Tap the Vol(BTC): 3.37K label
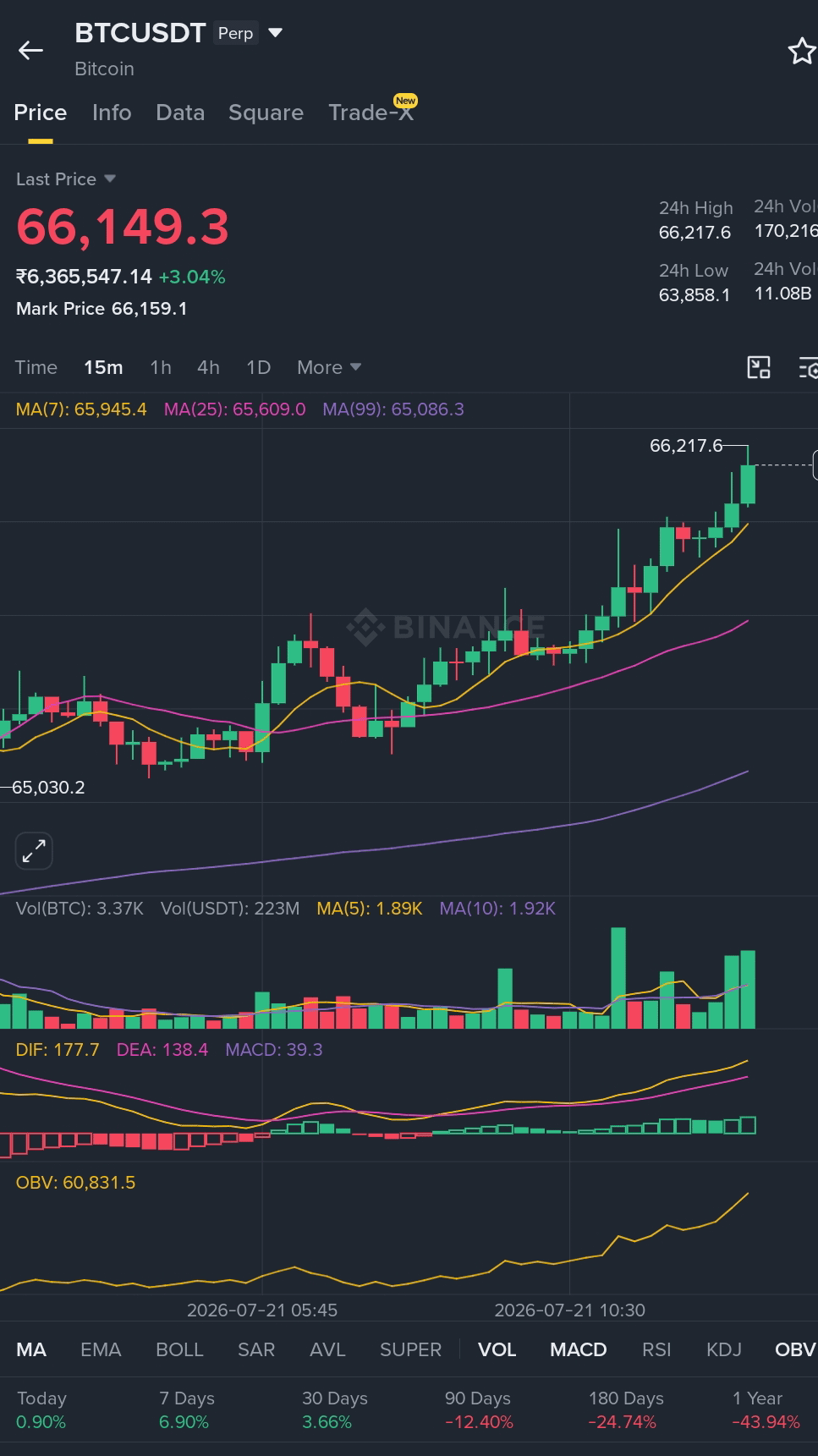Viewport: 818px width, 1456px height. (x=80, y=909)
